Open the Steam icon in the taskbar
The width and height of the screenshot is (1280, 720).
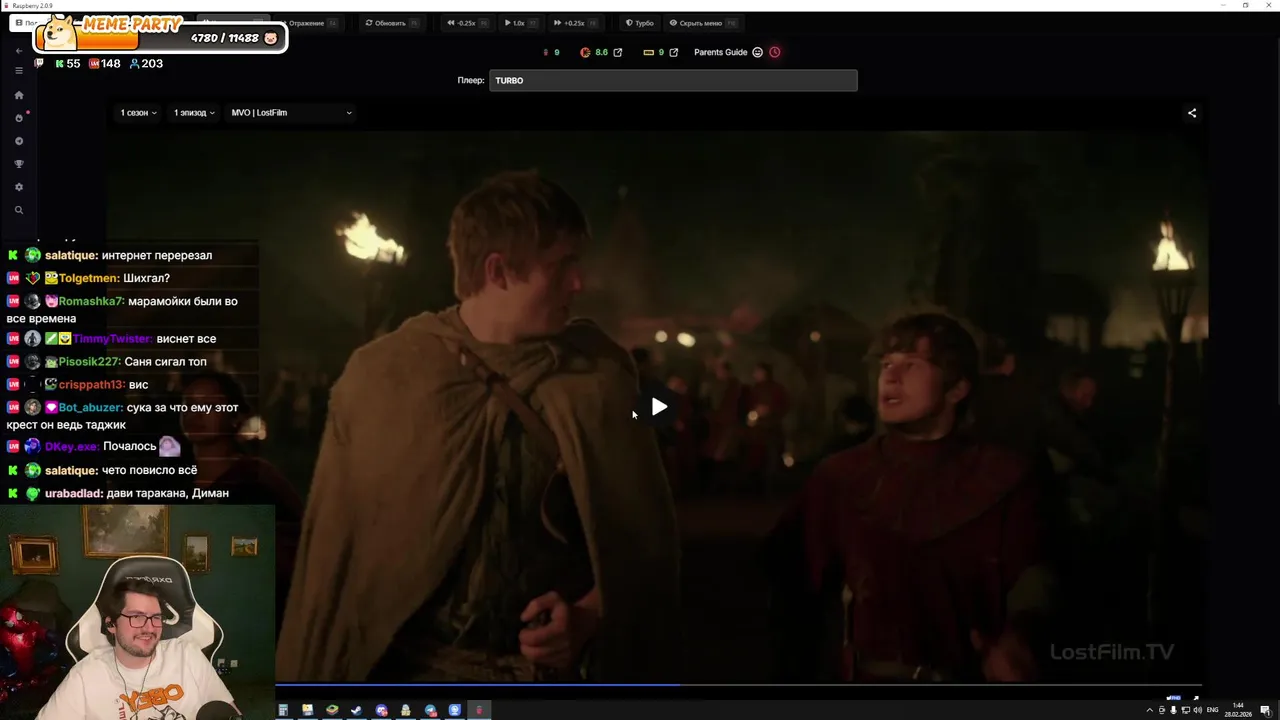point(356,710)
